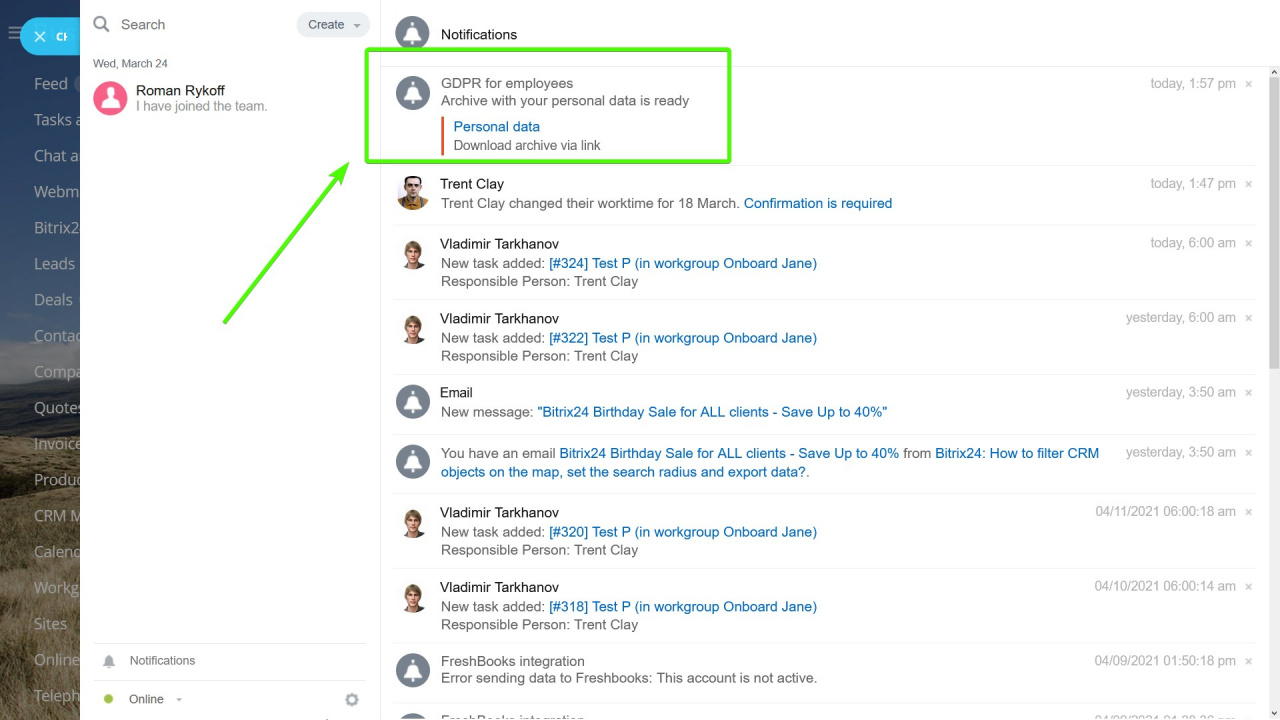This screenshot has height=720, width=1280.
Task: Dismiss the FreshBooks 01:50:18 pm notification
Action: click(x=1248, y=661)
